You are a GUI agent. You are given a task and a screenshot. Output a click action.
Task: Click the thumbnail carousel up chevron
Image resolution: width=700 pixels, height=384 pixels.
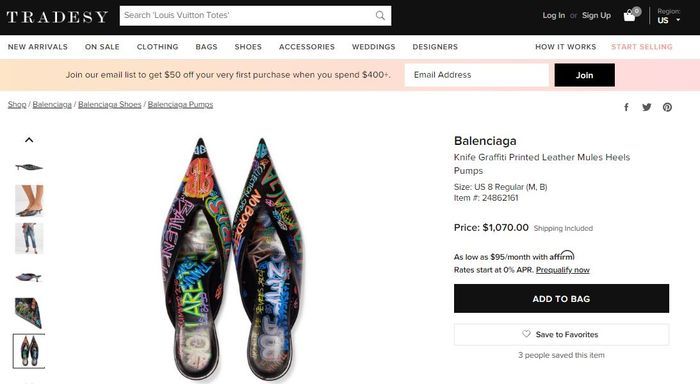tap(29, 140)
